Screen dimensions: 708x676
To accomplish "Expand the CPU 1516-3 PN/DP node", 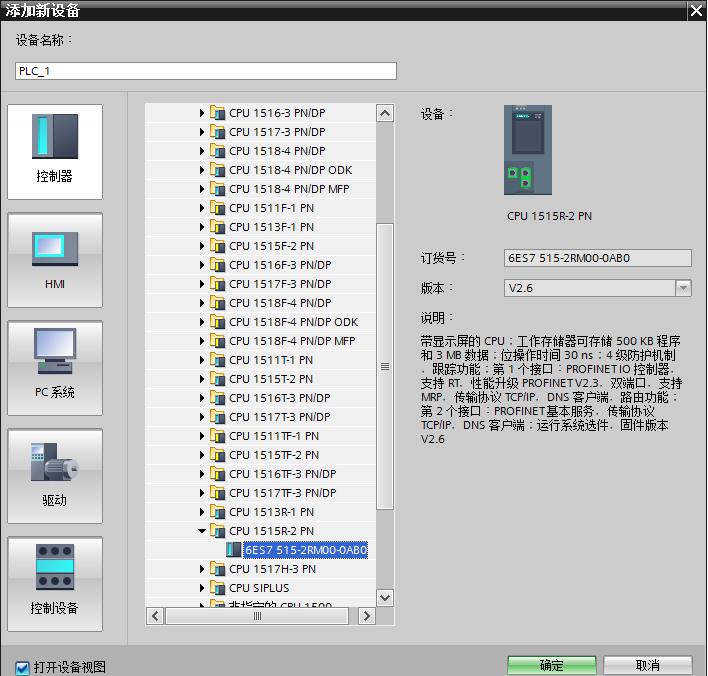I will pos(202,112).
